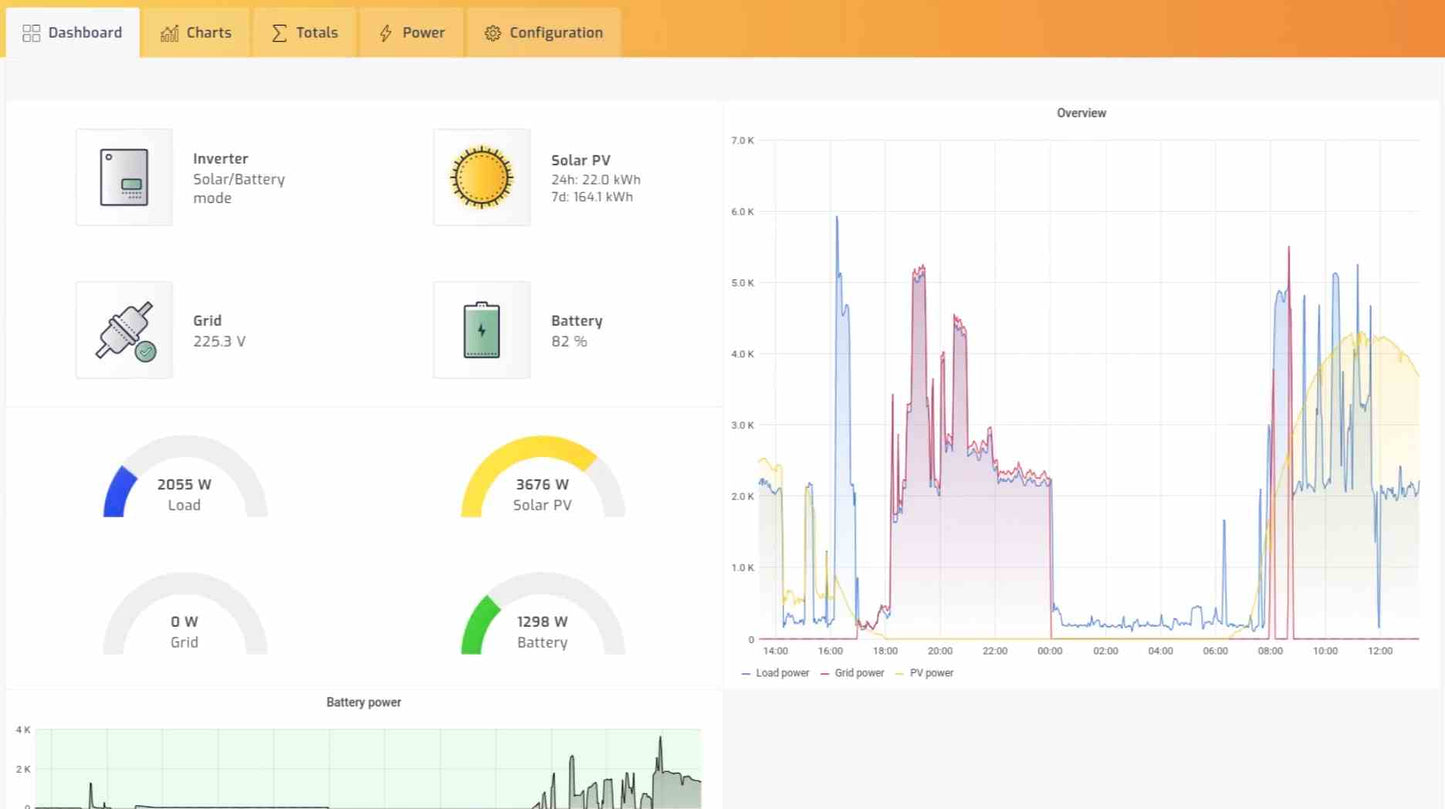Click the Power tab lightning icon
The height and width of the screenshot is (809, 1445).
(x=385, y=33)
